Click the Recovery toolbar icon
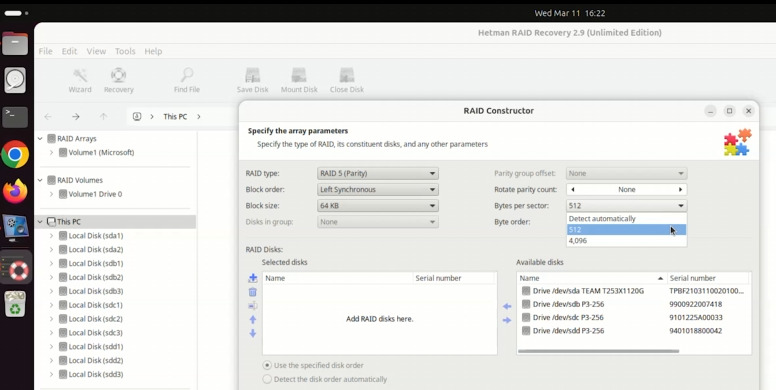Image resolution: width=776 pixels, height=390 pixels. point(118,81)
